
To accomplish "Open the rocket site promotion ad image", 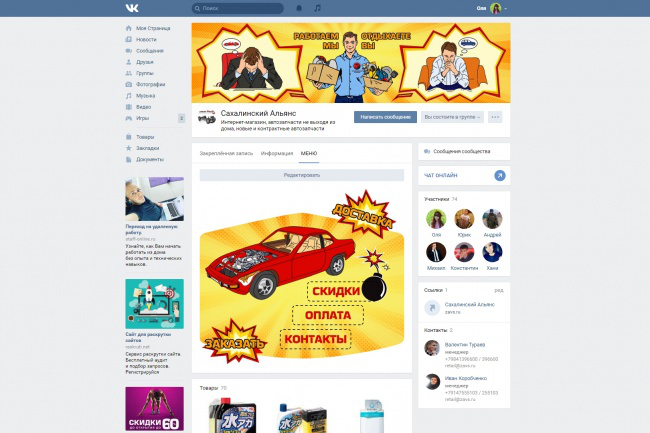I will (x=155, y=304).
